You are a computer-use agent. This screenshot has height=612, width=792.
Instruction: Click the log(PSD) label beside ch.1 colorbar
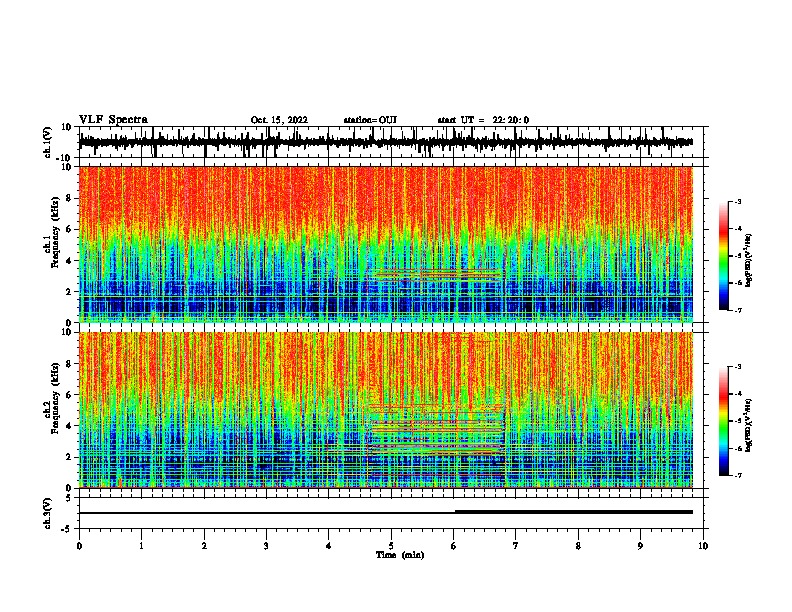coord(748,260)
